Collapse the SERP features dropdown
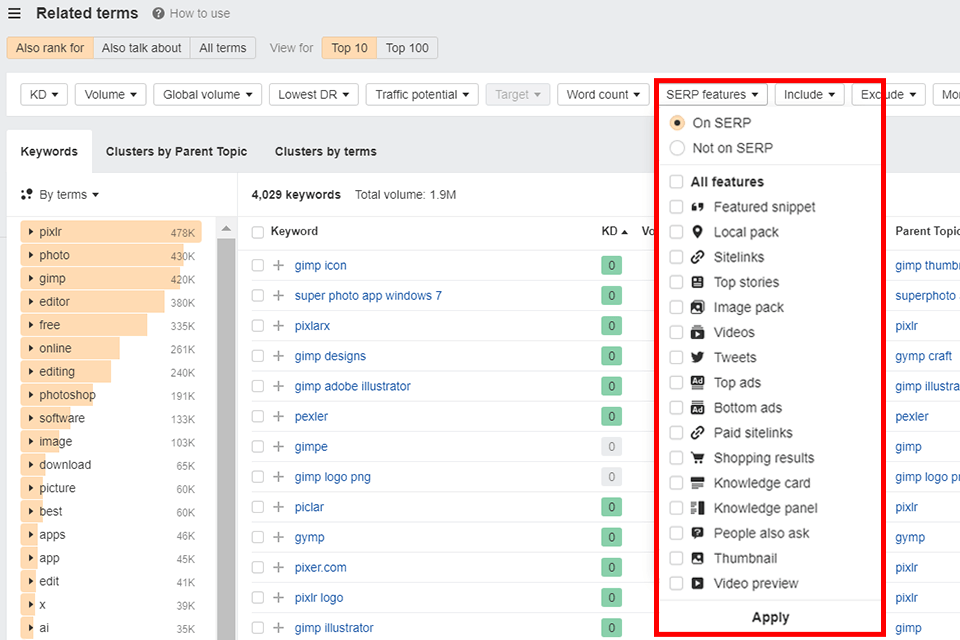960x640 pixels. (711, 94)
